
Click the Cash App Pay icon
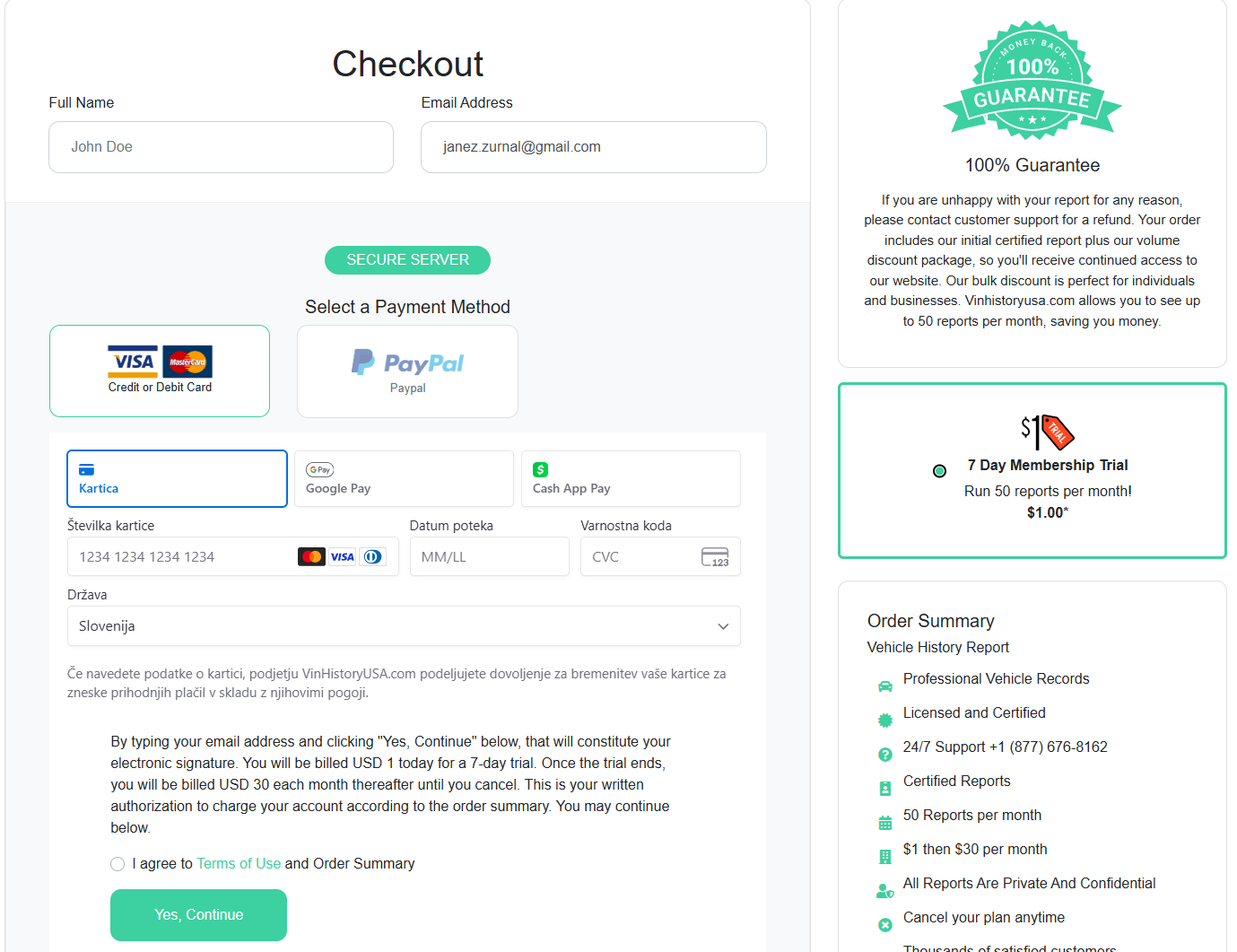(x=540, y=469)
